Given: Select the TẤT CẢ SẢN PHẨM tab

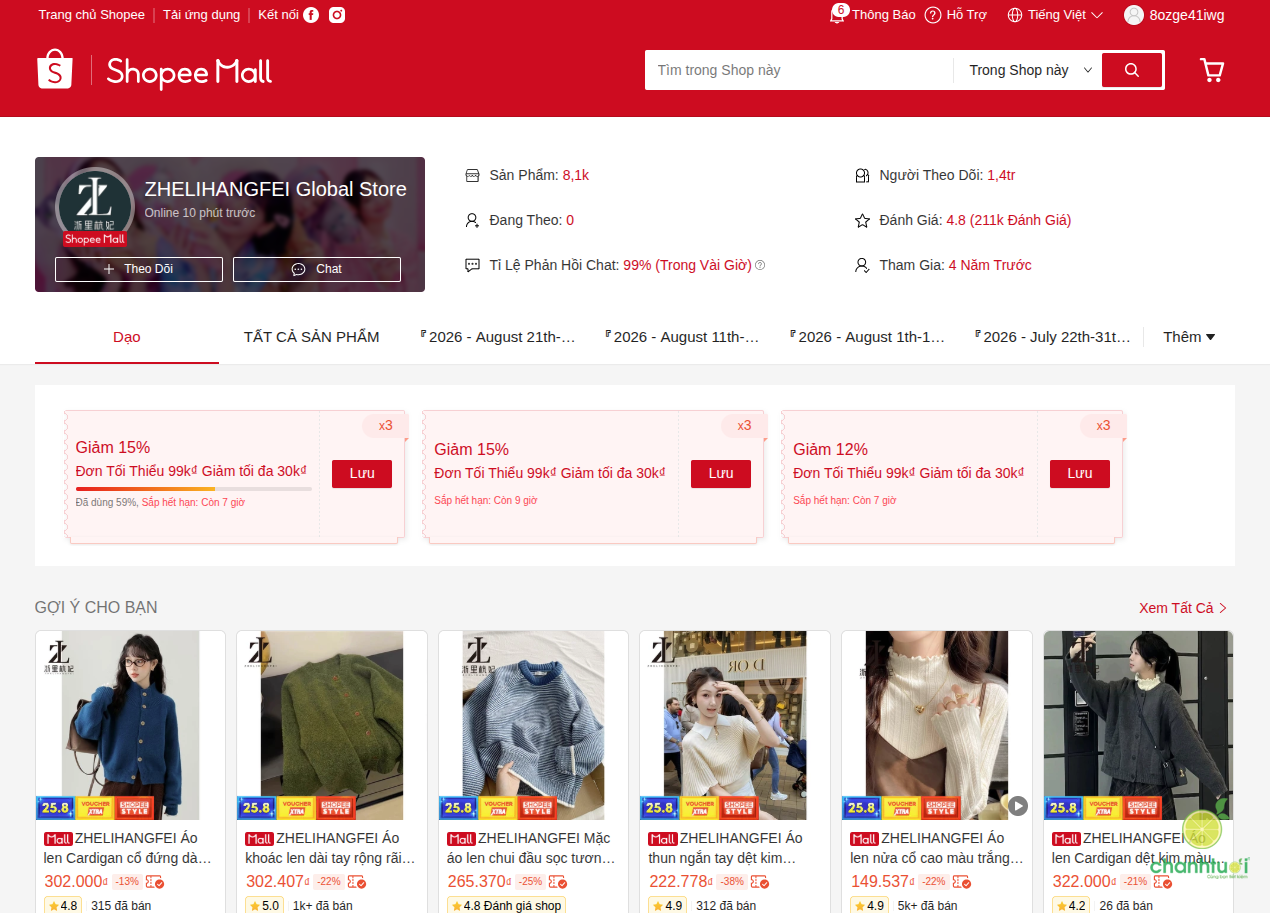Looking at the screenshot, I should (312, 337).
